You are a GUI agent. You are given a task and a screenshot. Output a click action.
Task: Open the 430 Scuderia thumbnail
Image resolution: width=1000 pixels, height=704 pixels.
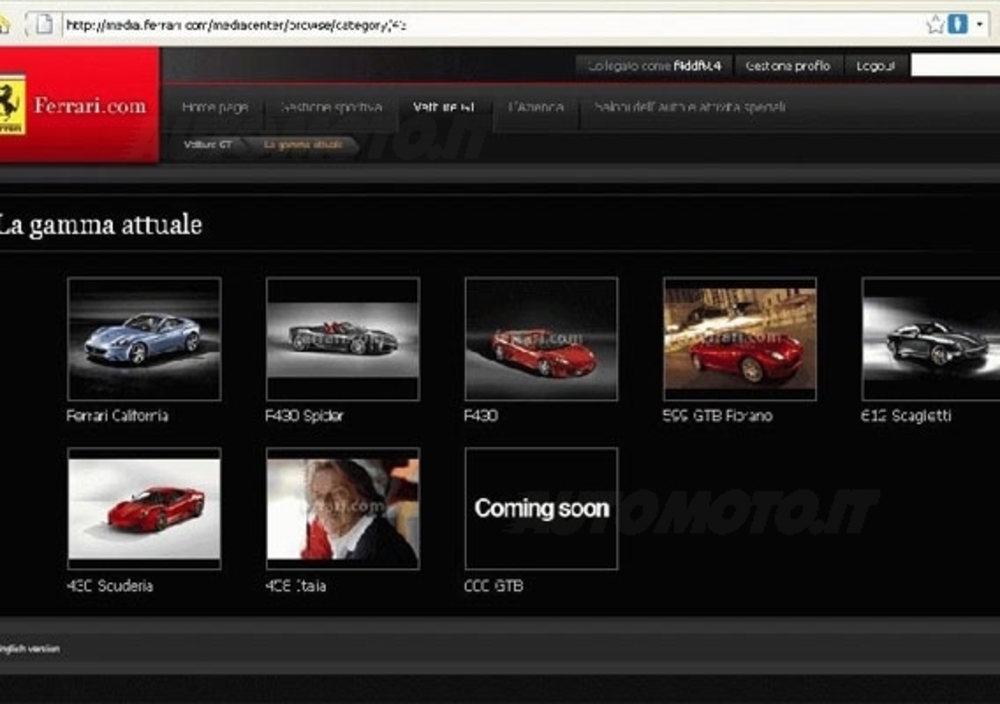(144, 508)
